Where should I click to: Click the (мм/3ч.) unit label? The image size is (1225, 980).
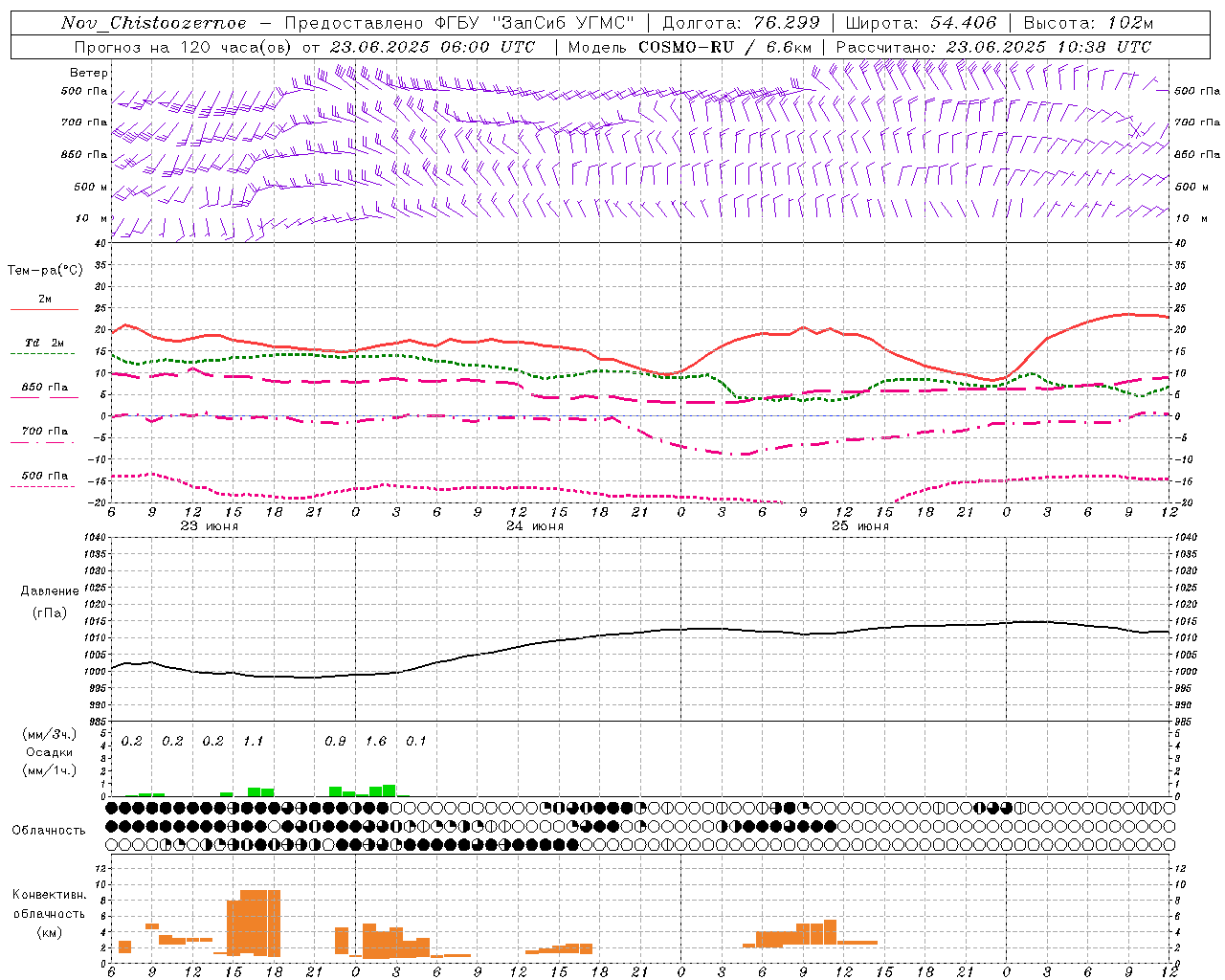pyautogui.click(x=50, y=734)
